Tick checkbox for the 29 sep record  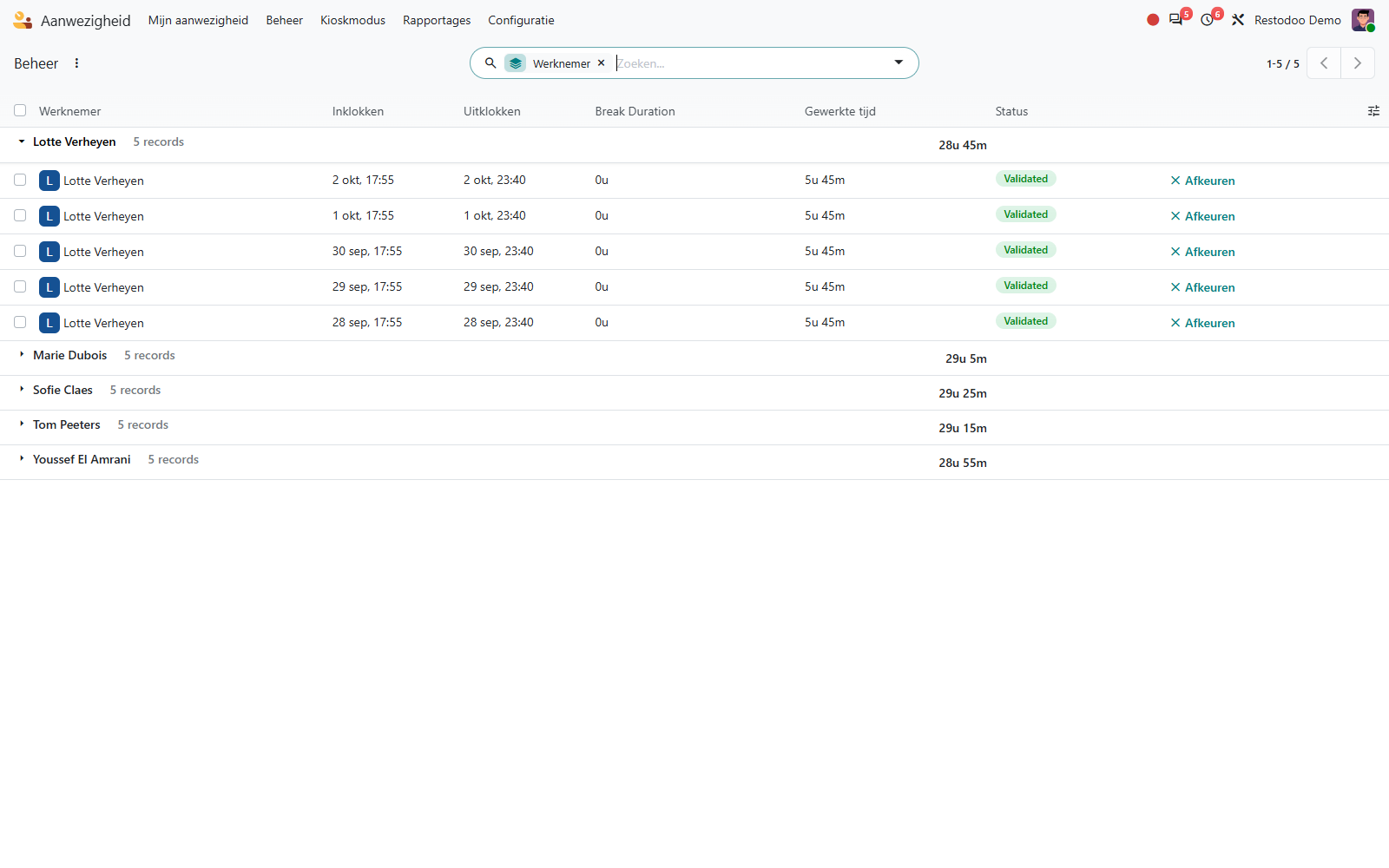tap(20, 286)
